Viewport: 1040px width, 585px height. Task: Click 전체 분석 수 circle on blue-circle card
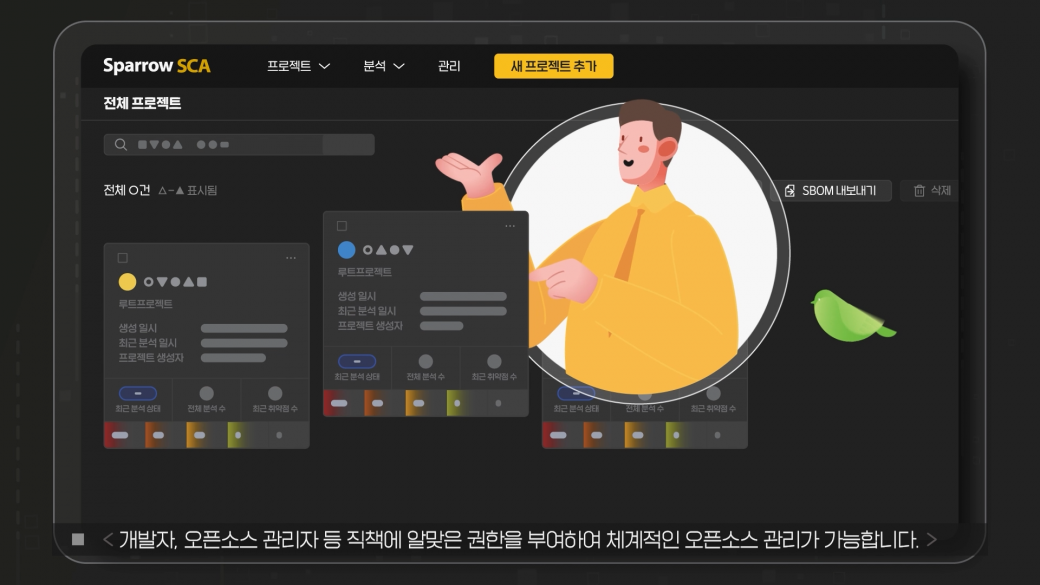point(426,361)
